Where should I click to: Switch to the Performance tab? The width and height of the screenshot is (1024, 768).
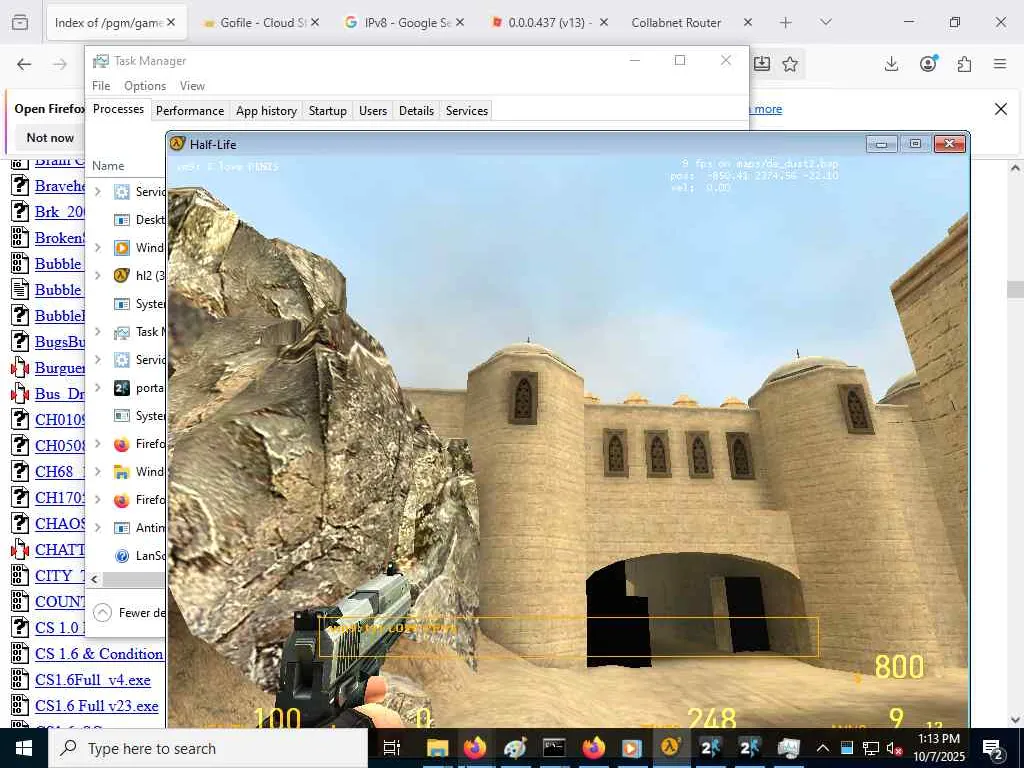189,110
